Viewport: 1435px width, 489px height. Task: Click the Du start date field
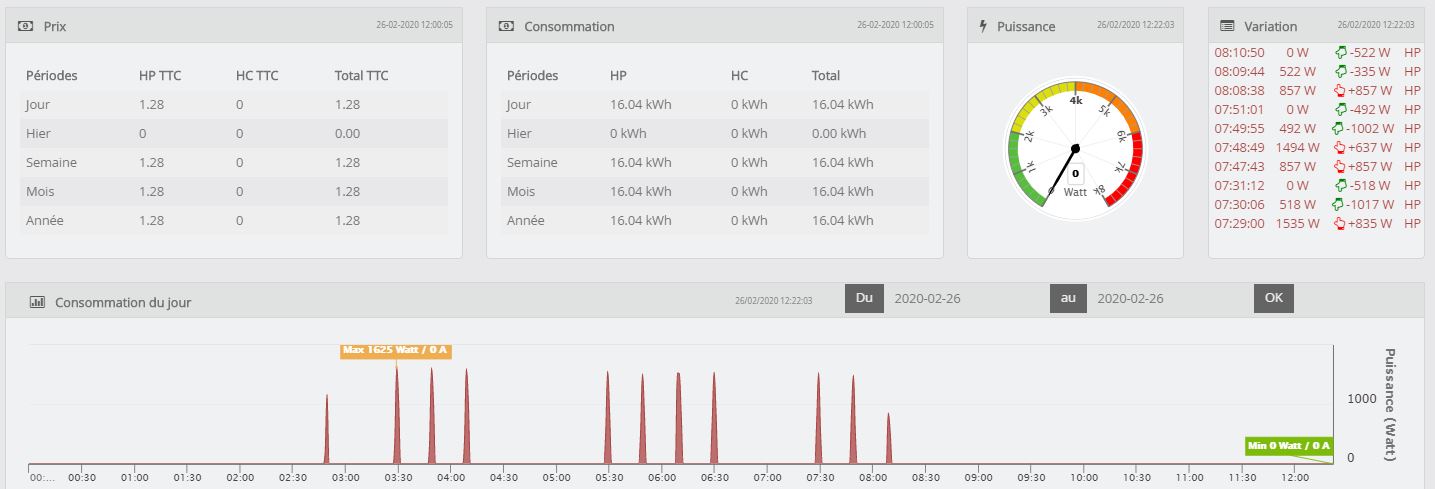962,298
